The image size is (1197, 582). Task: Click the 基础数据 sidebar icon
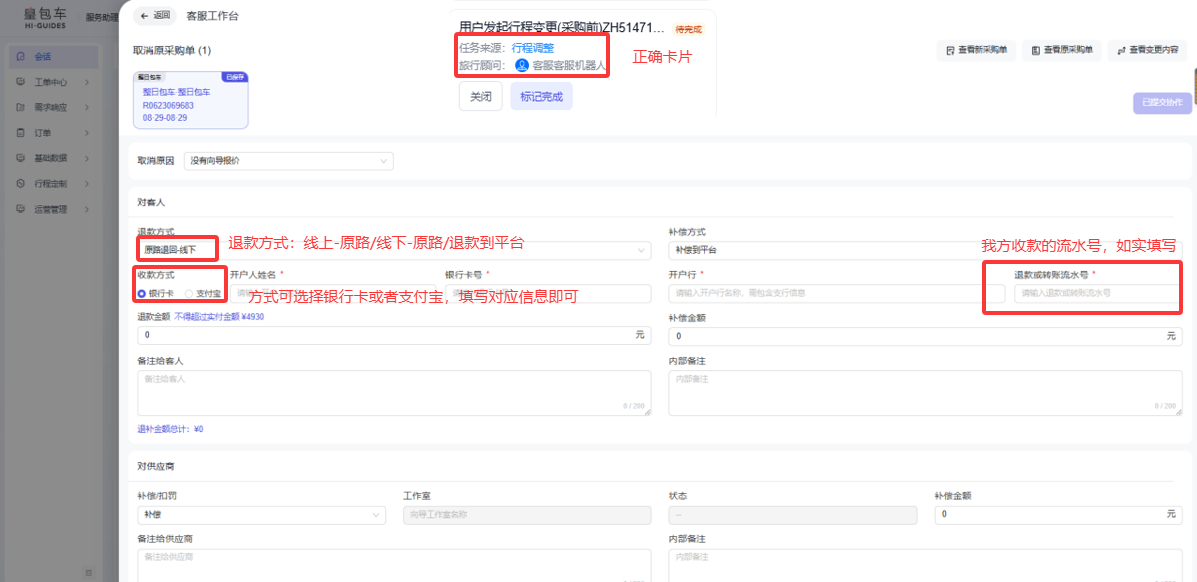coord(20,158)
